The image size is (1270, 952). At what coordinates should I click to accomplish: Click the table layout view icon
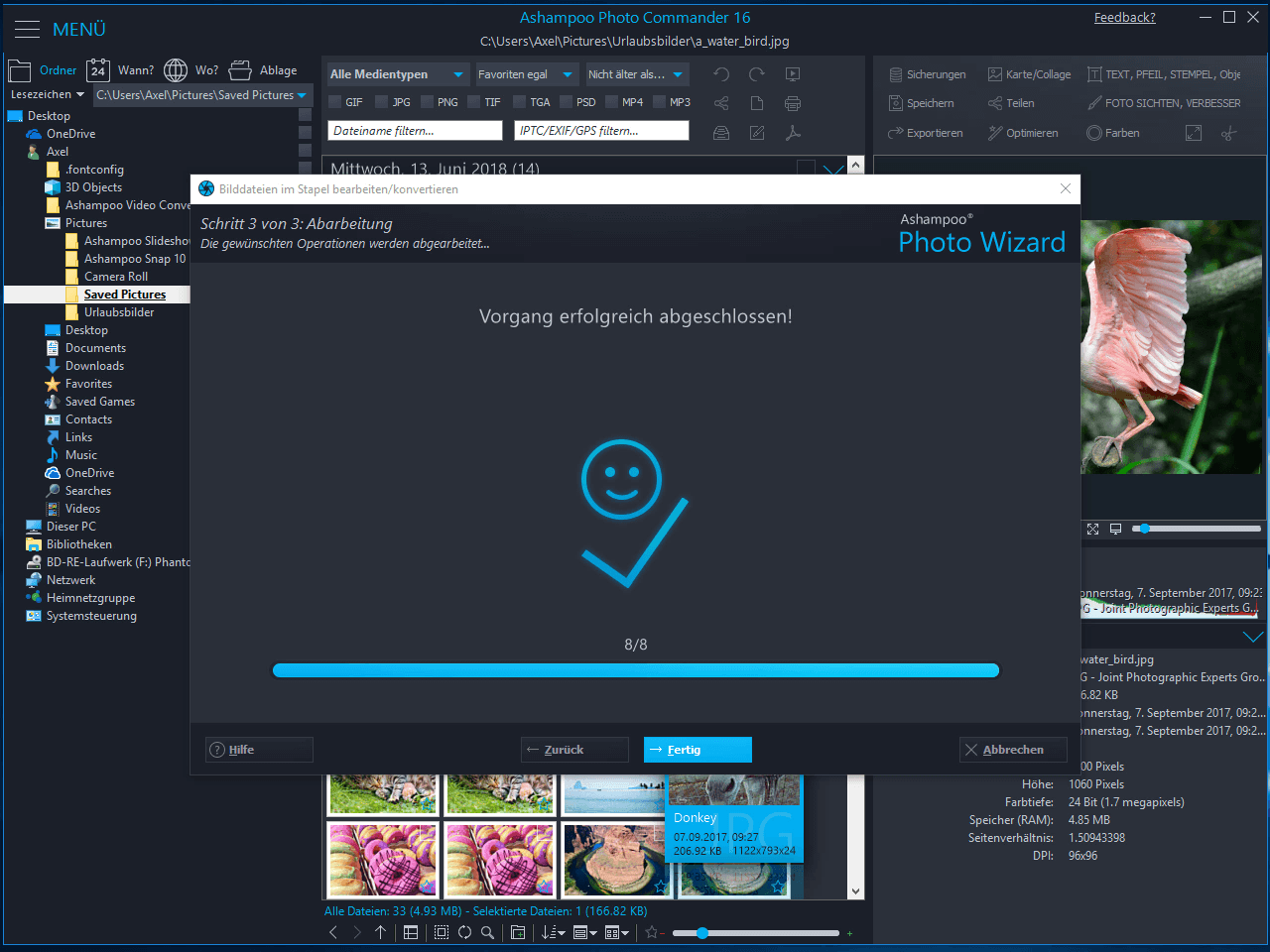tap(411, 932)
